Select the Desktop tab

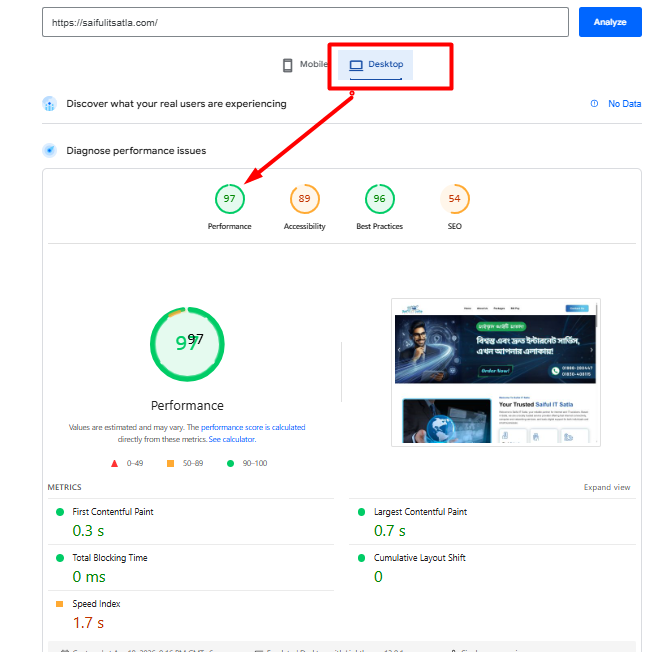click(376, 65)
